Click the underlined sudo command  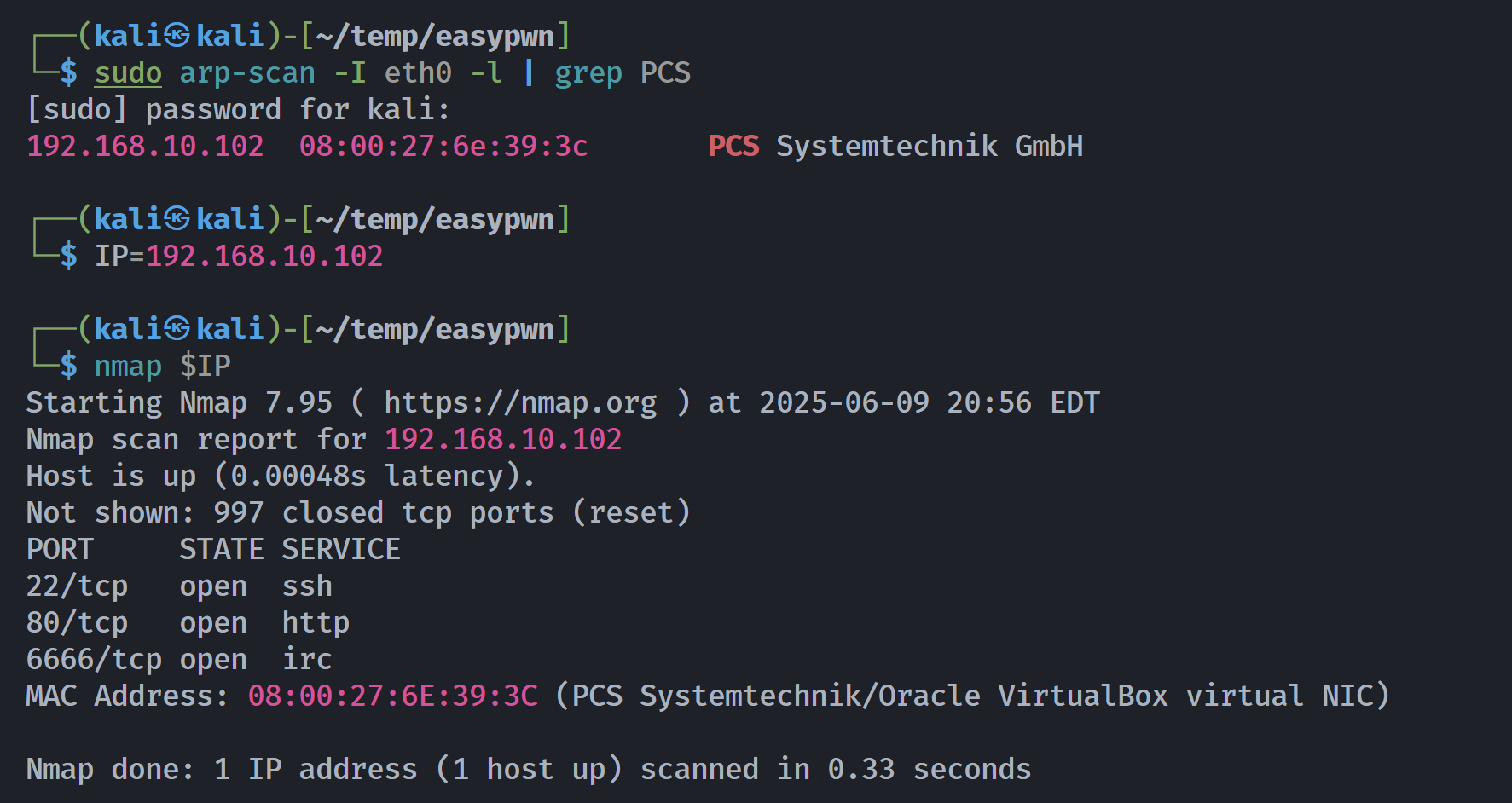pos(128,73)
